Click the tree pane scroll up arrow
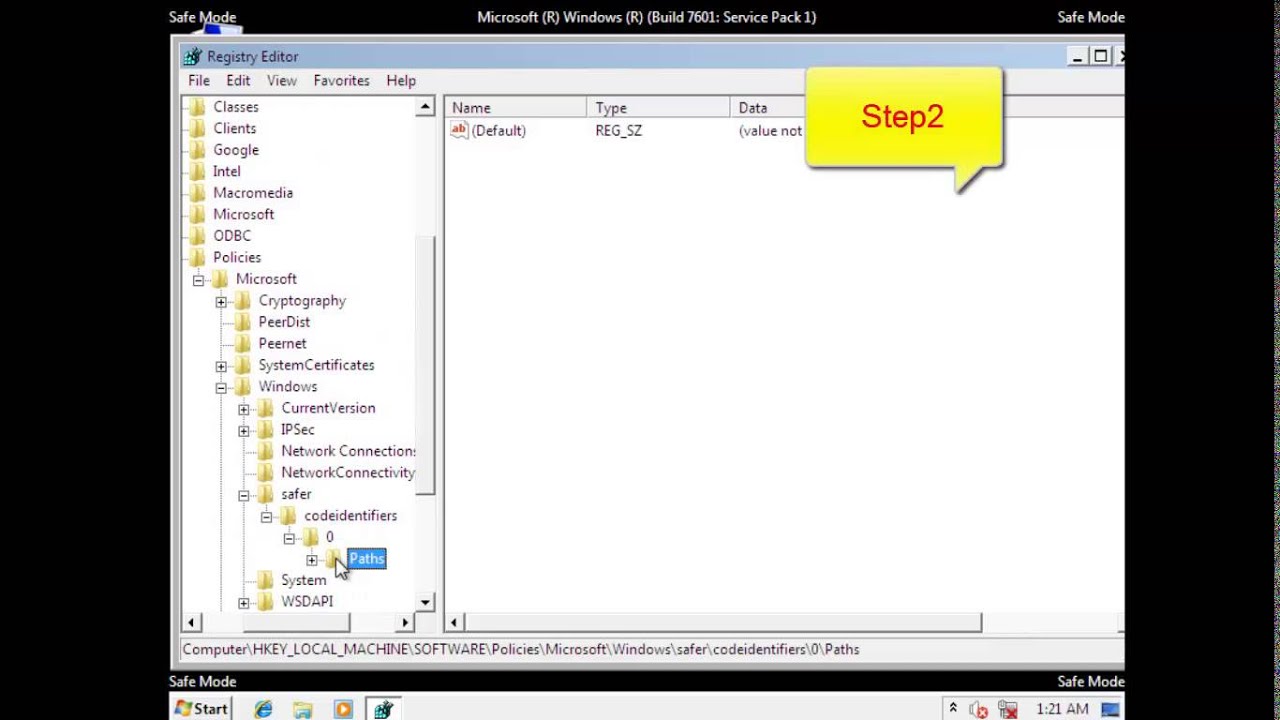 (x=425, y=107)
